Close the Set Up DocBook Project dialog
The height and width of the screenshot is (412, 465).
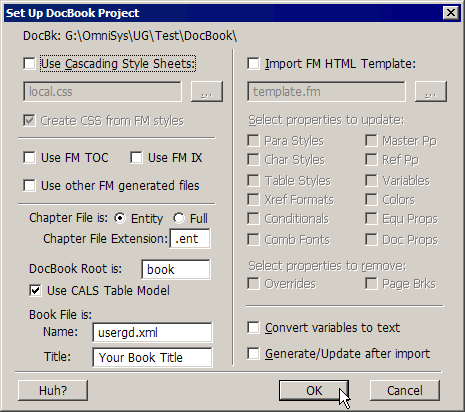[451, 13]
